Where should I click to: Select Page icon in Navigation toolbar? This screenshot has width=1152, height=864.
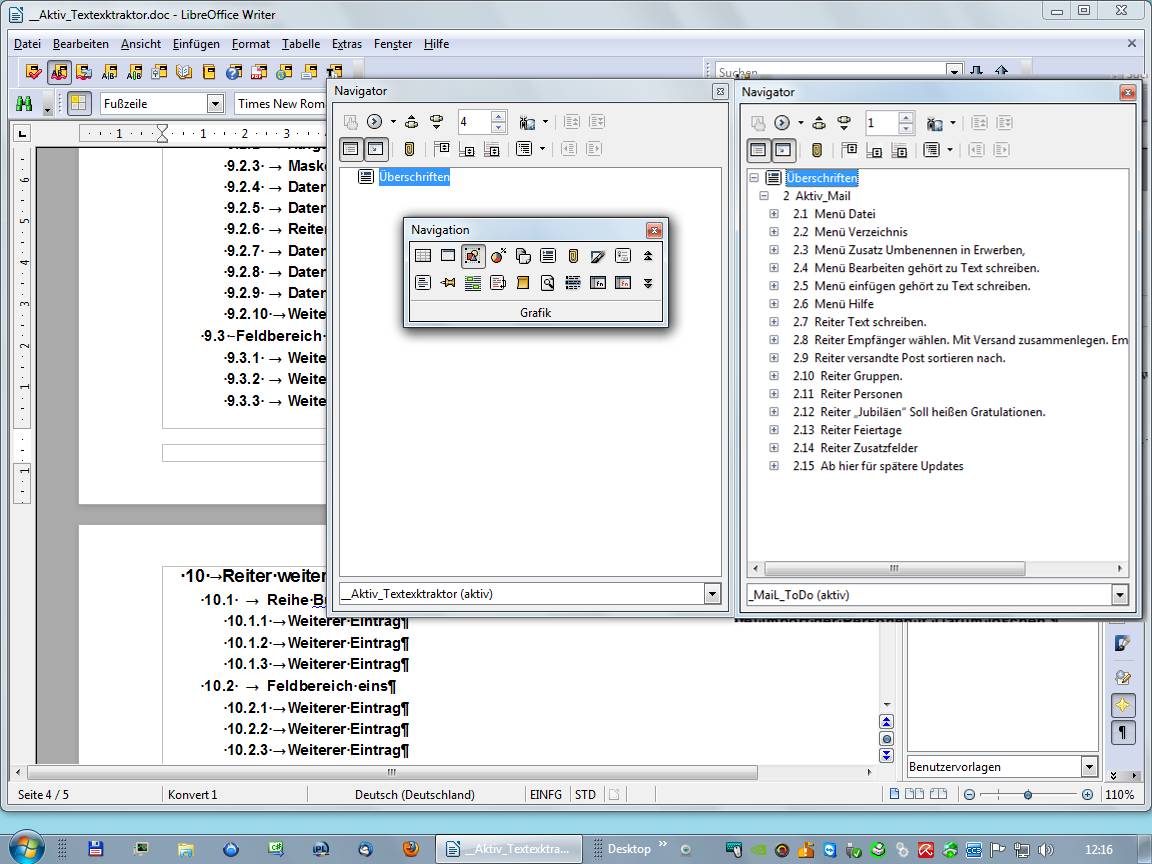click(x=523, y=256)
